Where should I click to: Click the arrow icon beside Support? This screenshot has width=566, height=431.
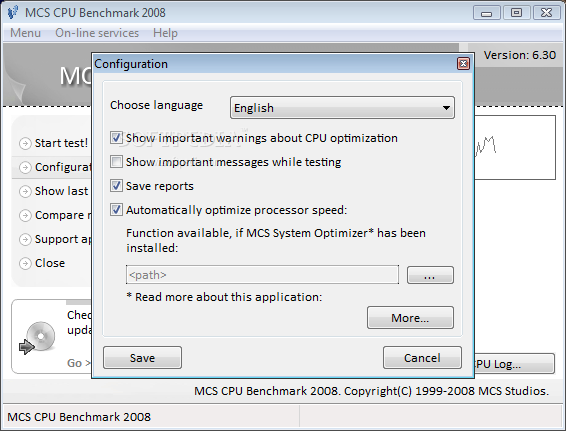25,239
